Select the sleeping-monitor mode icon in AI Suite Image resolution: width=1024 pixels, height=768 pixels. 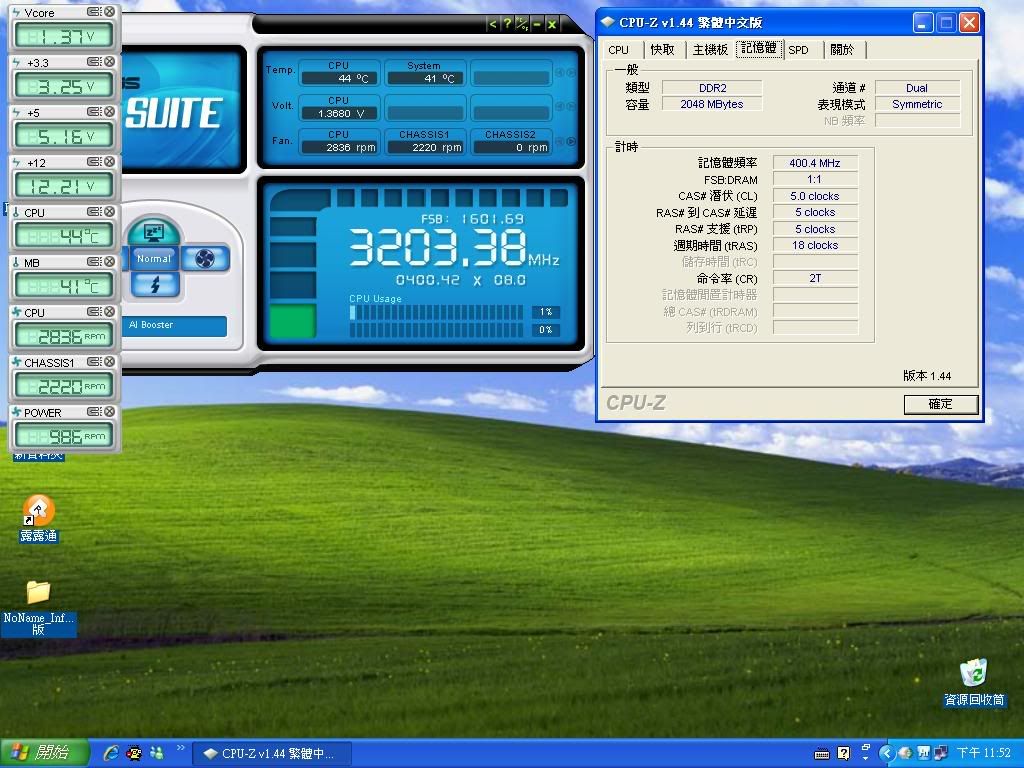[x=154, y=232]
